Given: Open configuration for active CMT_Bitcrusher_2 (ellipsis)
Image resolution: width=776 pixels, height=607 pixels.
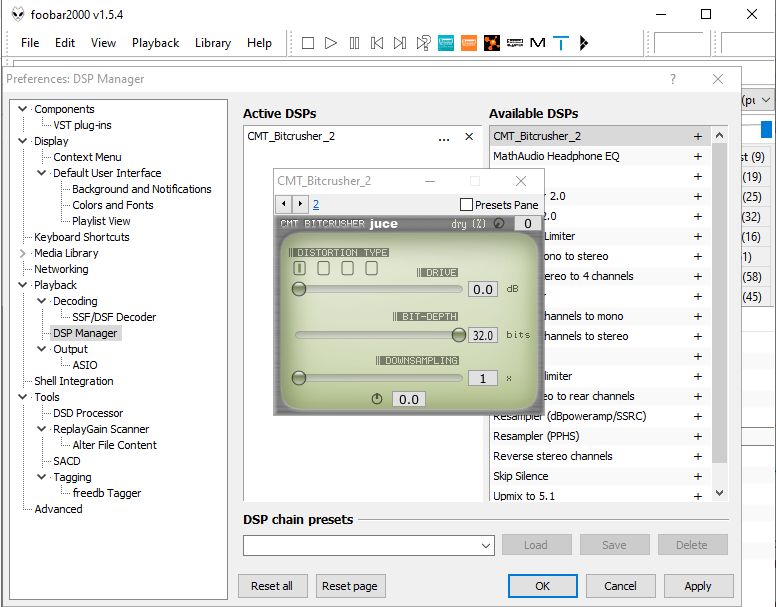Looking at the screenshot, I should [x=444, y=138].
